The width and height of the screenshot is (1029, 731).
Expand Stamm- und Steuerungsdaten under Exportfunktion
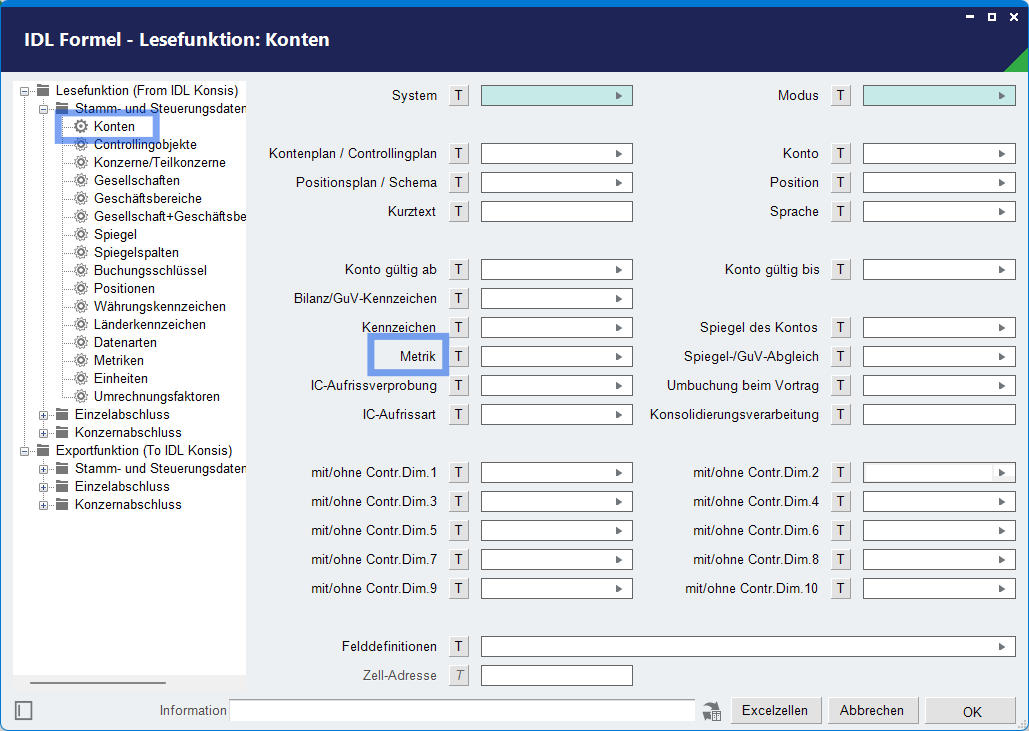click(x=43, y=469)
